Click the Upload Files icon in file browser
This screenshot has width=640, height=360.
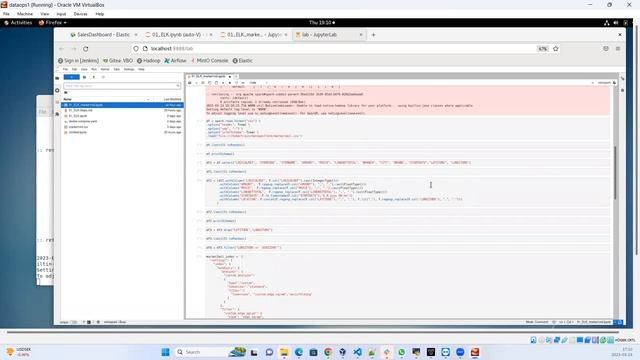pyautogui.click(x=93, y=77)
